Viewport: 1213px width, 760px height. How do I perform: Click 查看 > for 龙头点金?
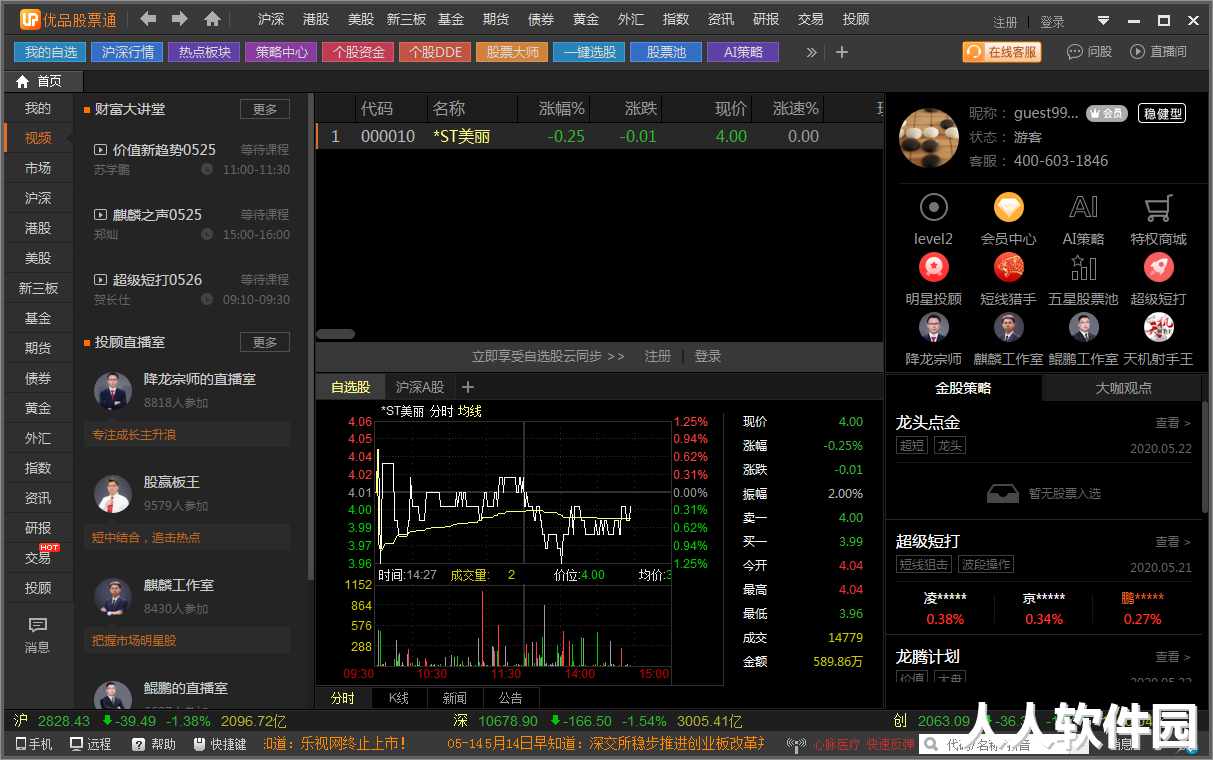point(1173,423)
